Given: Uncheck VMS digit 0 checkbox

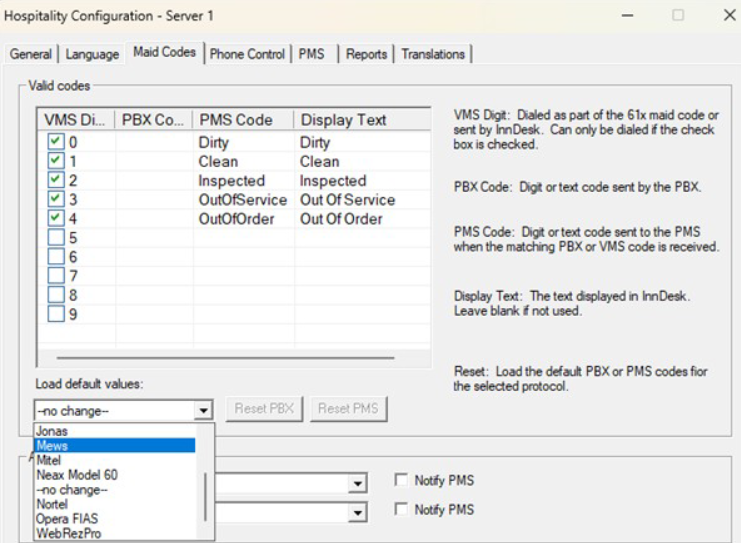Looking at the screenshot, I should pos(56,143).
